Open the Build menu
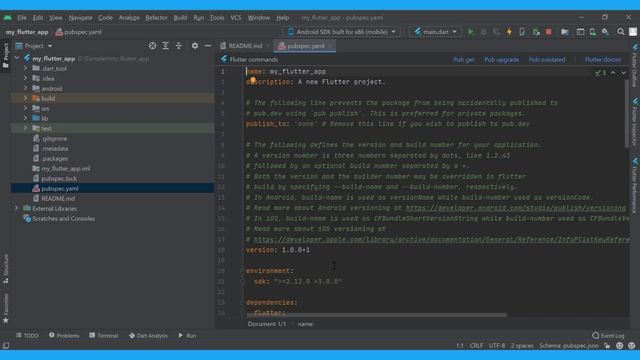 click(x=180, y=18)
